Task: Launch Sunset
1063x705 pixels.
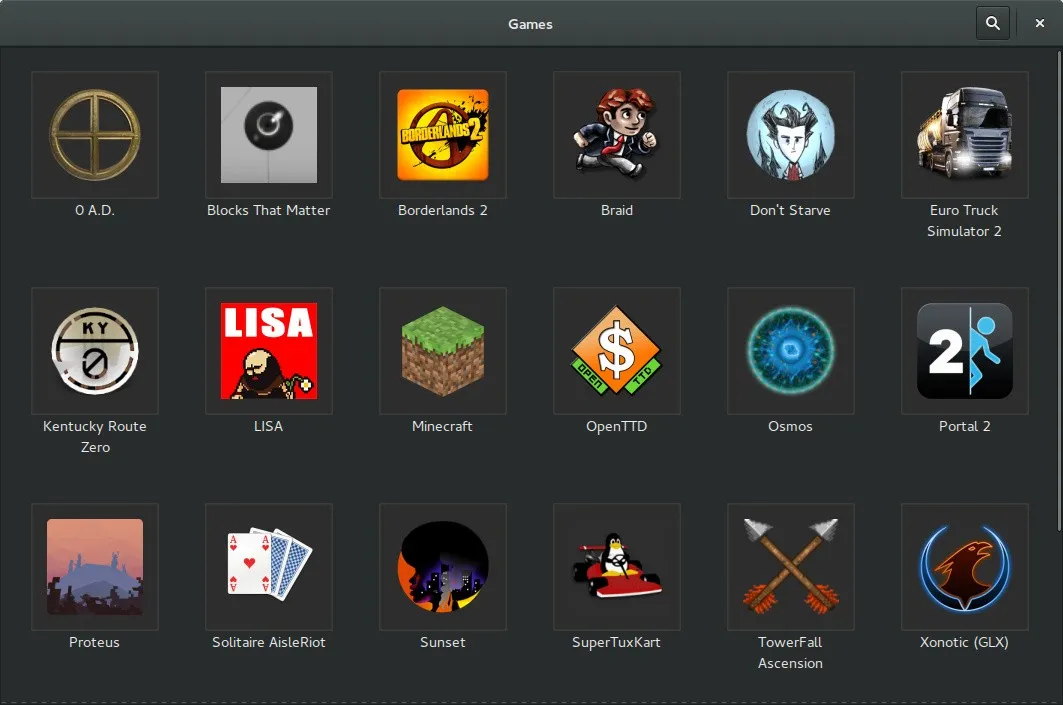Action: 442,566
